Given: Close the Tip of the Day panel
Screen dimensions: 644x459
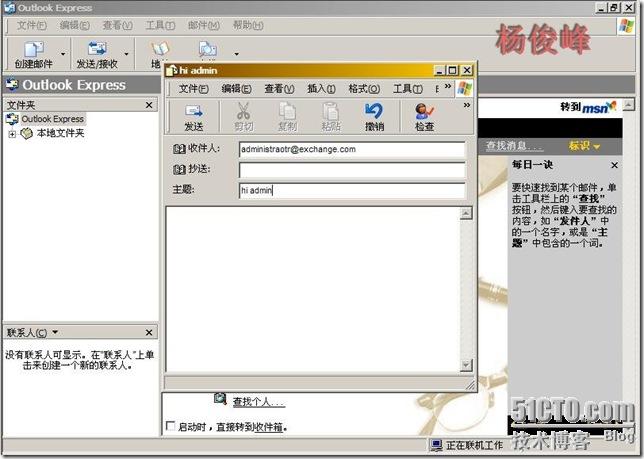Looking at the screenshot, I should 614,165.
